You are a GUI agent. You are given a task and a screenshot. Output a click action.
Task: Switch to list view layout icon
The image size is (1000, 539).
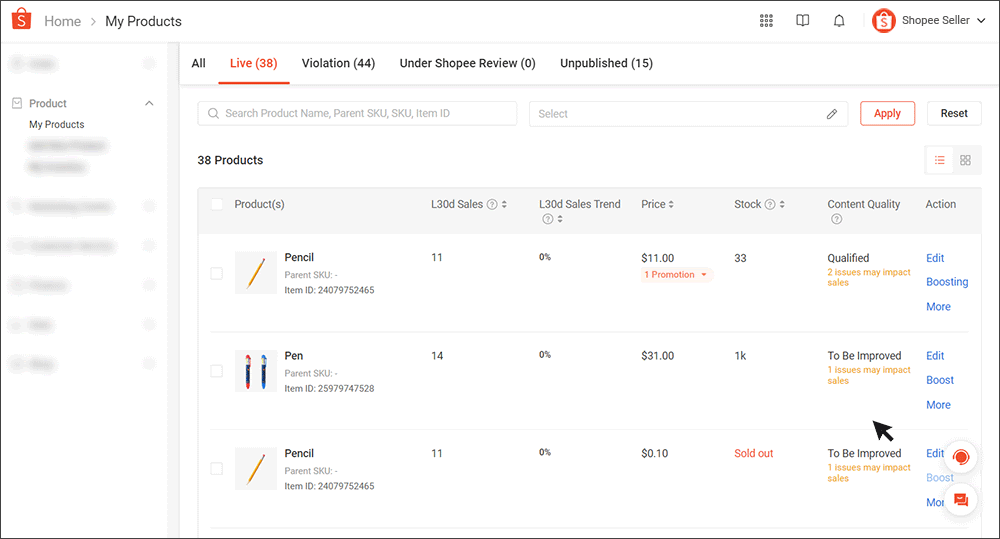click(x=939, y=160)
